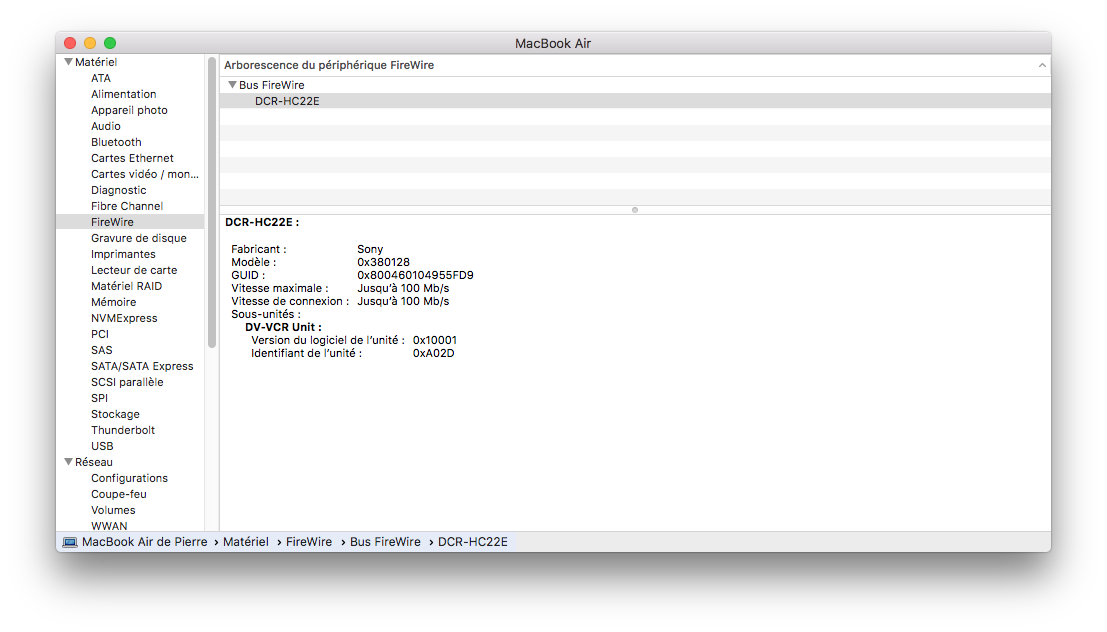Screen dimensions: 1107x632
Task: Open Appareil photo category
Action: click(x=129, y=110)
